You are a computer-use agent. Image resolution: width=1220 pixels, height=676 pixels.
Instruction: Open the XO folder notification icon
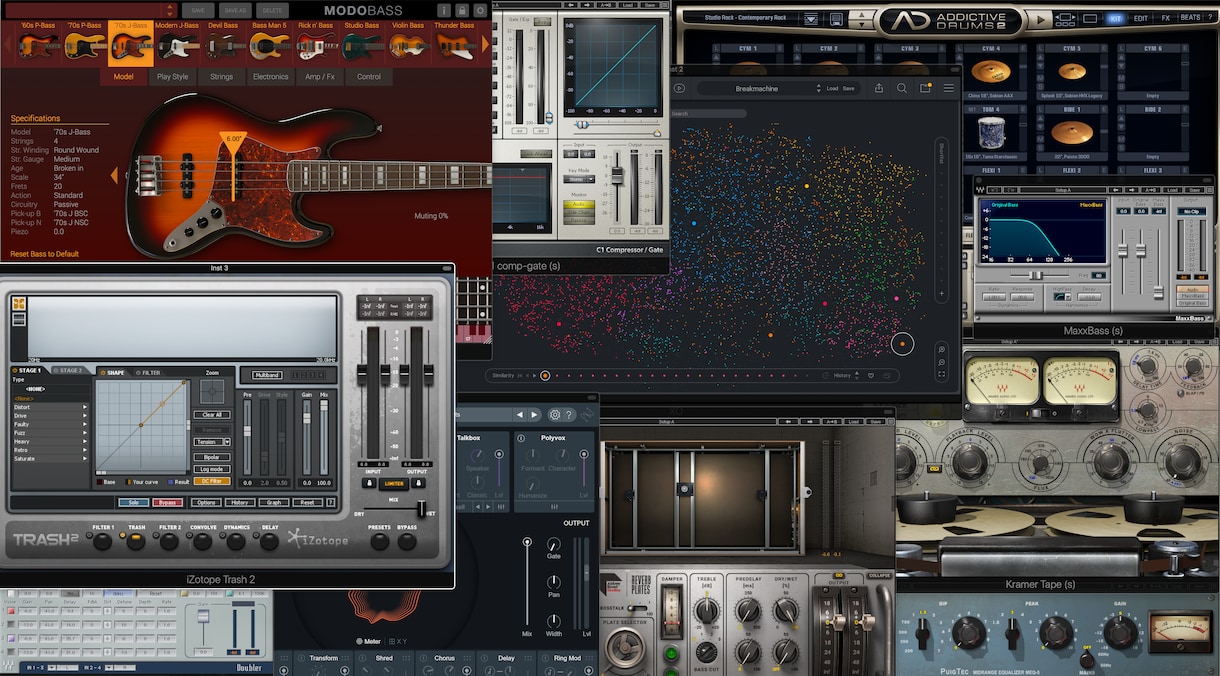click(926, 88)
